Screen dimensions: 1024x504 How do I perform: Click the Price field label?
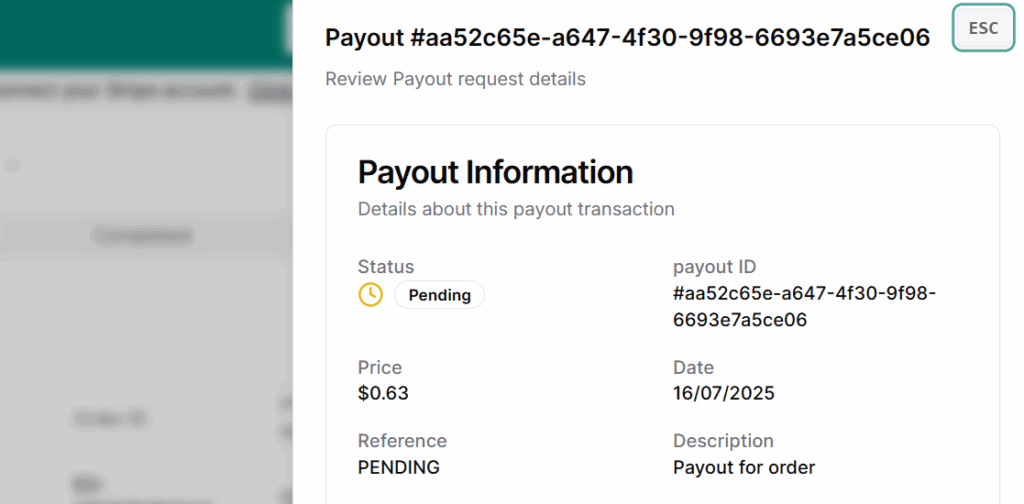[x=379, y=367]
